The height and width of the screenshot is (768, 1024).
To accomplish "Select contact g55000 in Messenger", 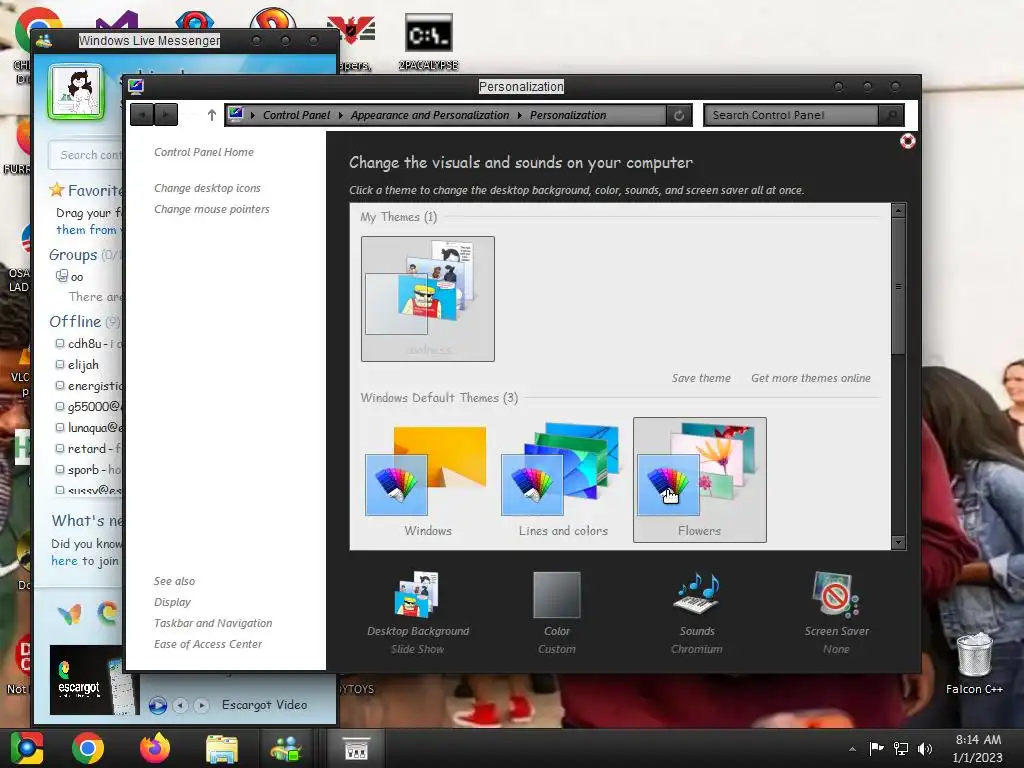I will pos(89,406).
